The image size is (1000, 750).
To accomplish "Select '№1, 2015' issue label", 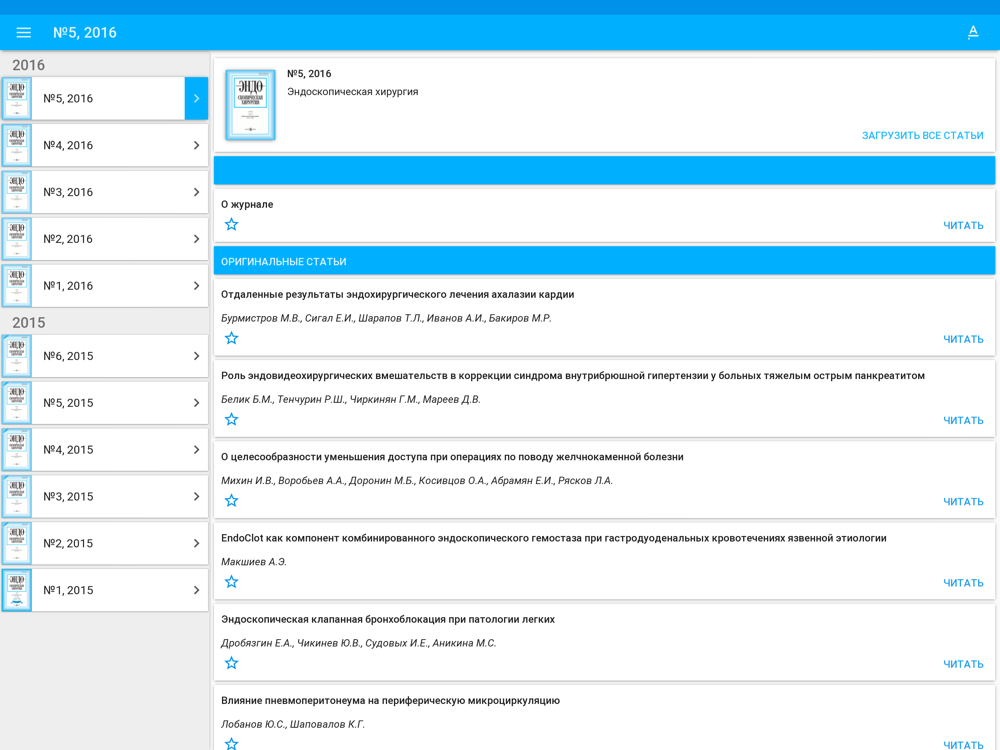I will point(68,590).
